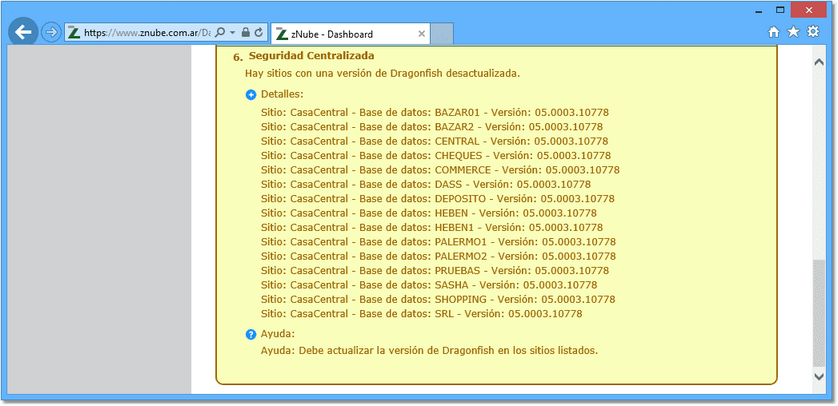Click the vertical scrollbar thumb
Viewport: 838px width, 406px height.
coord(818,312)
